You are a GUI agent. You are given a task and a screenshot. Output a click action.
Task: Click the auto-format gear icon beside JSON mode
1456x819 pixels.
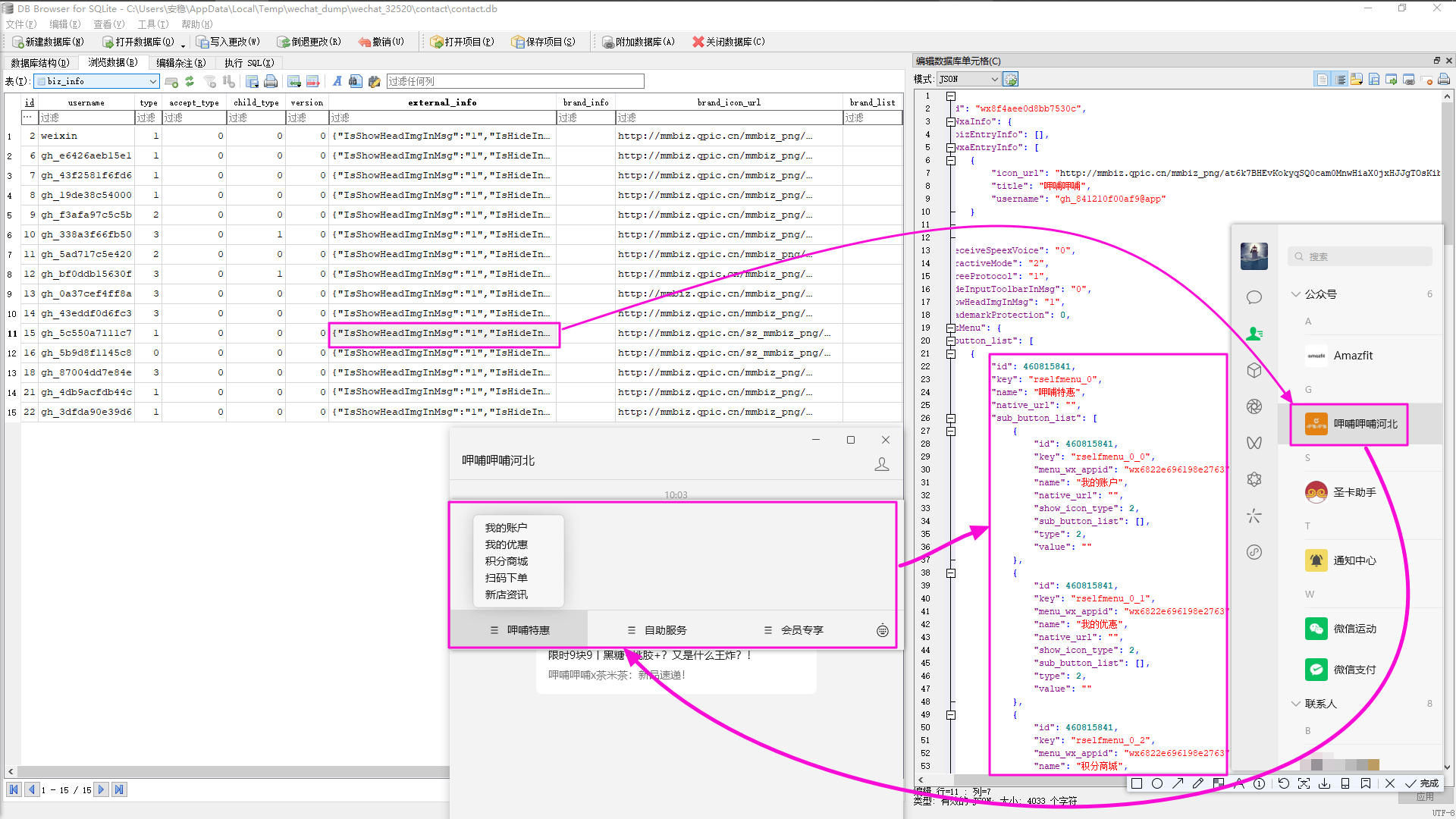[x=1011, y=79]
